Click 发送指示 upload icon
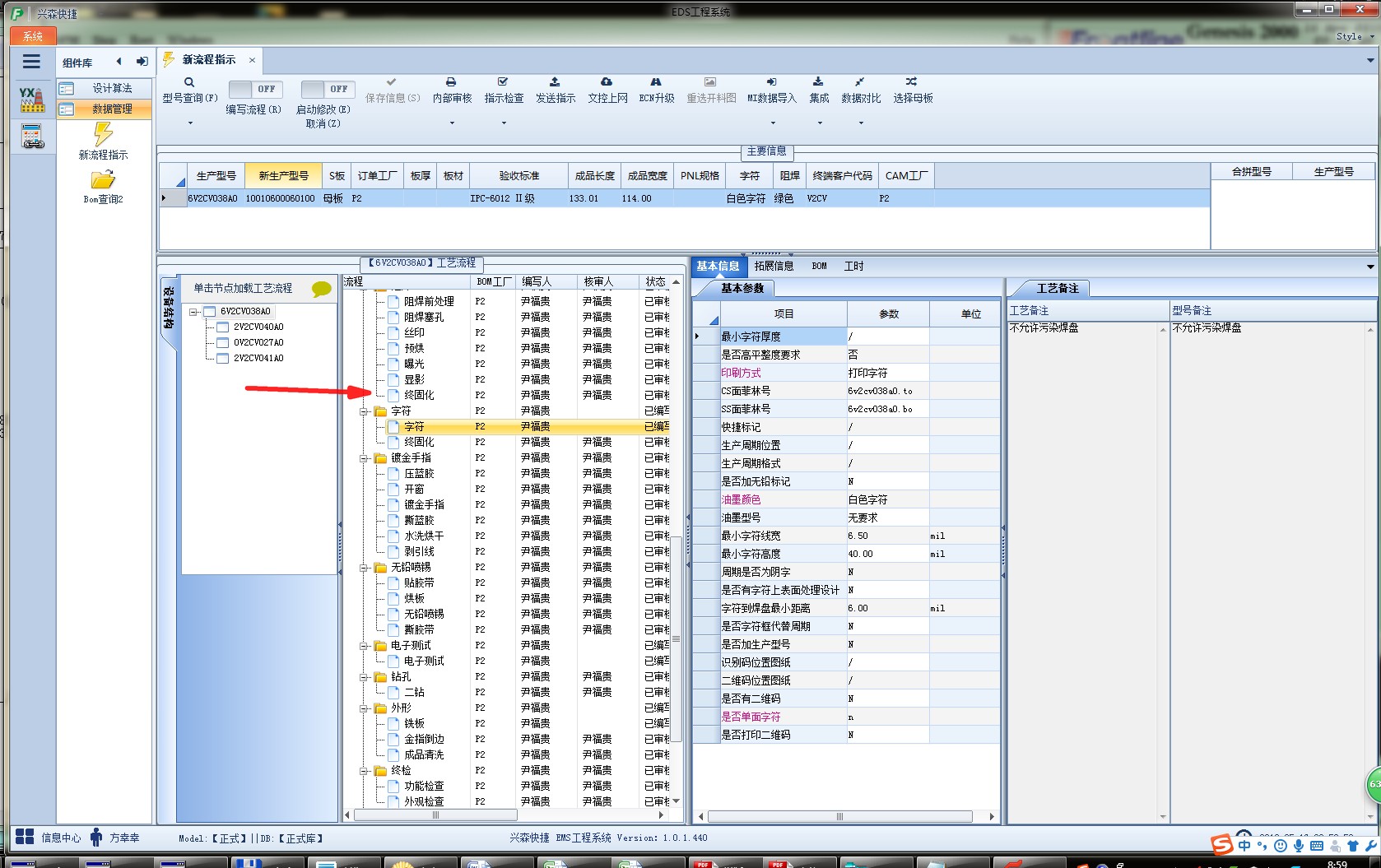1381x868 pixels. [555, 82]
